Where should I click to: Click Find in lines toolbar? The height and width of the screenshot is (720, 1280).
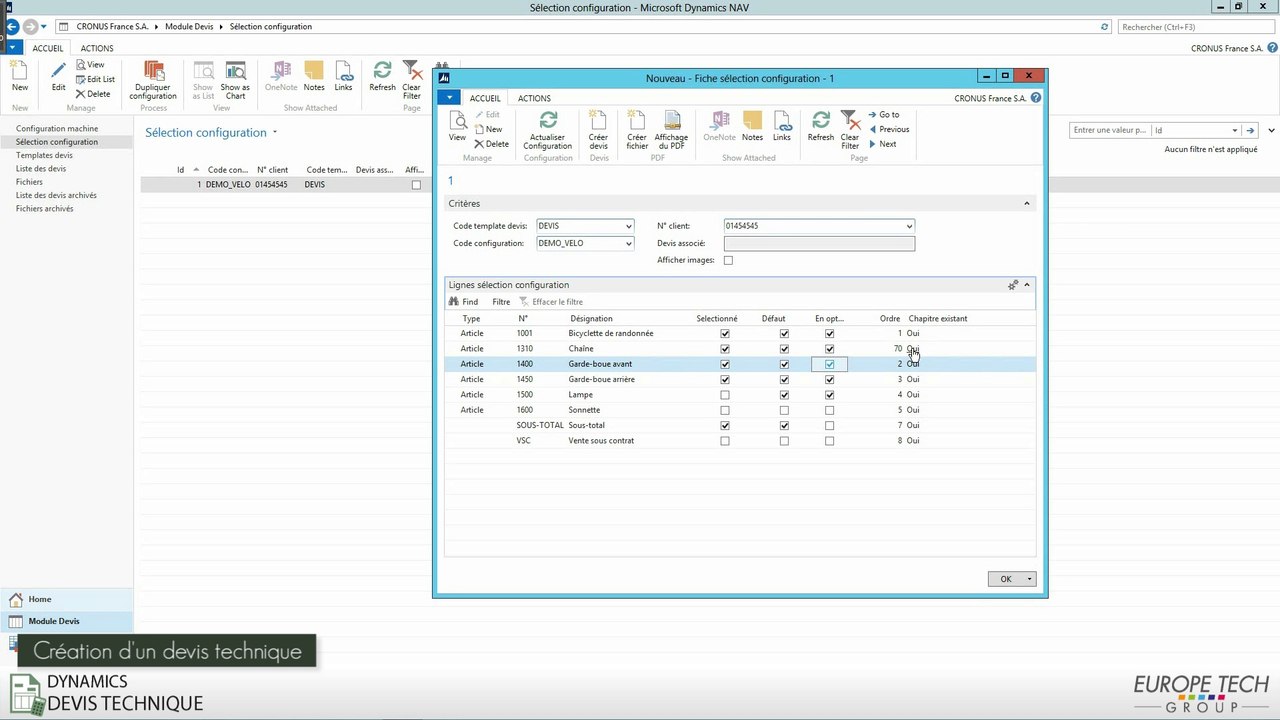(x=464, y=301)
